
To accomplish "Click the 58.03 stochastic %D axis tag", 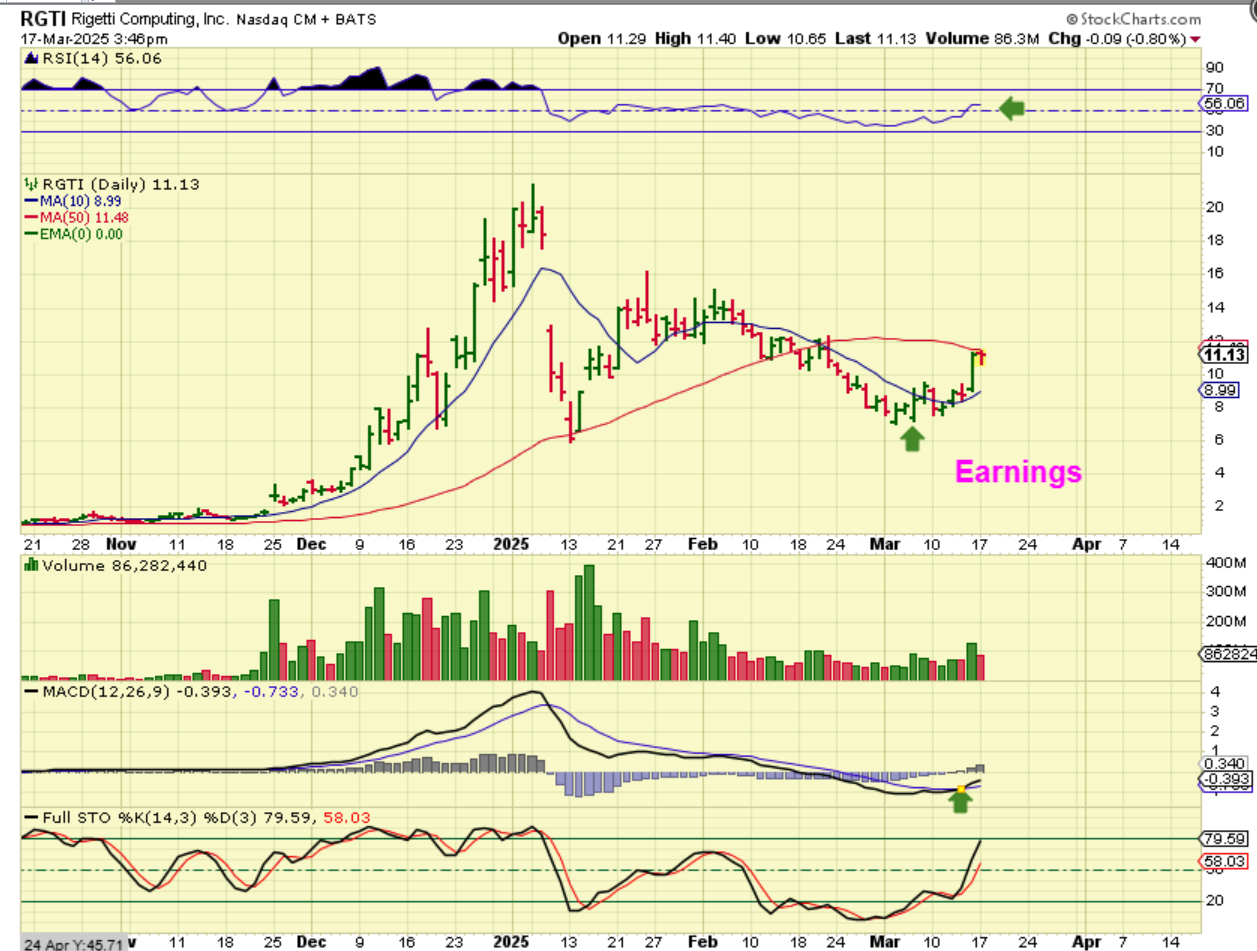I will click(x=1224, y=860).
